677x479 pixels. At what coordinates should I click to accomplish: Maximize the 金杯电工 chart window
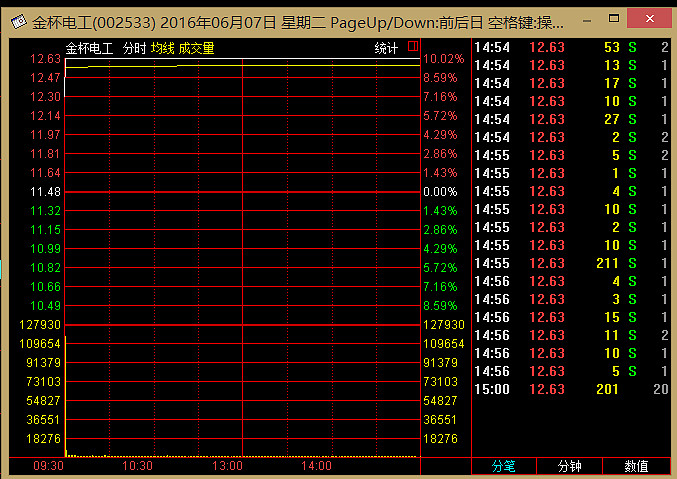pos(620,21)
